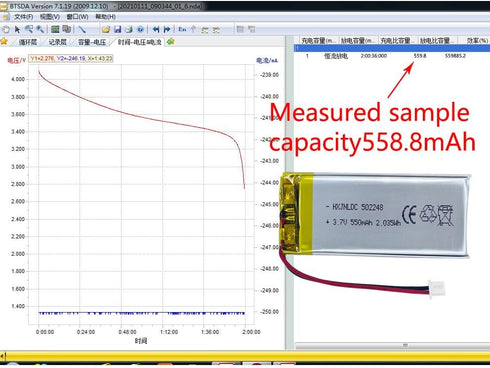This screenshot has height=368, width=490.
Task: Click the green add-tab icon after tabs
Action: pos(171,41)
